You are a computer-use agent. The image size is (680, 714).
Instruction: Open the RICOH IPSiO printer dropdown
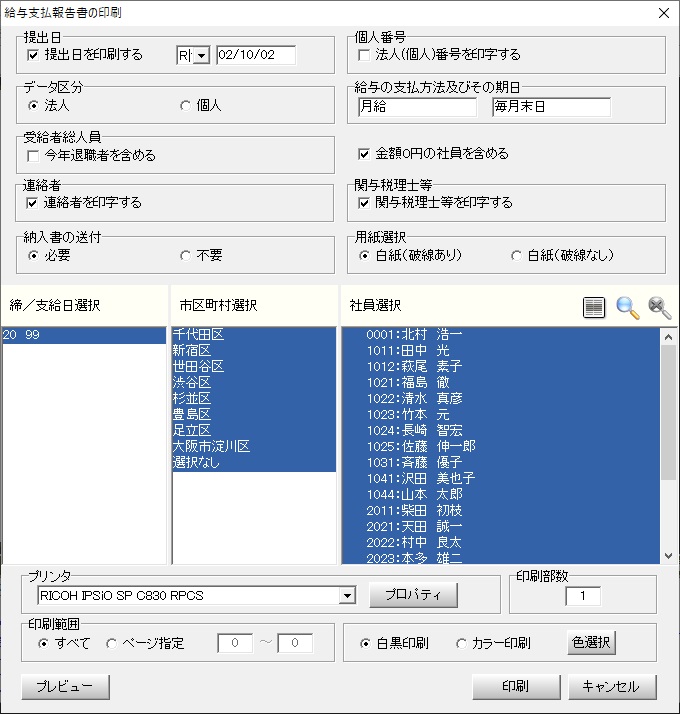(x=348, y=596)
